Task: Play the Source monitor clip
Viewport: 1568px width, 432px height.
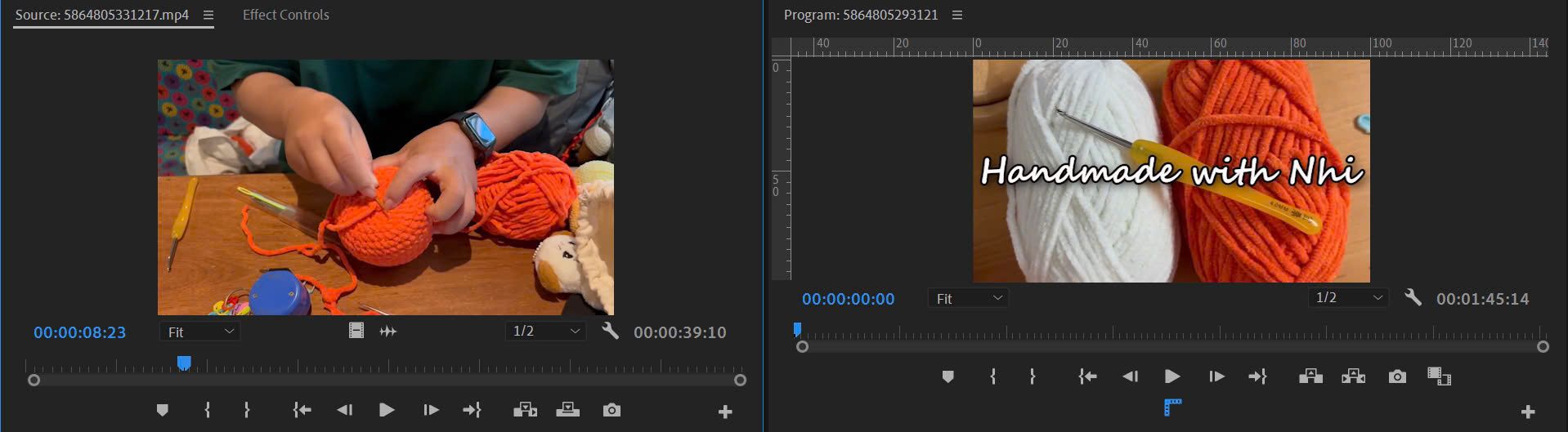Action: pyautogui.click(x=387, y=410)
